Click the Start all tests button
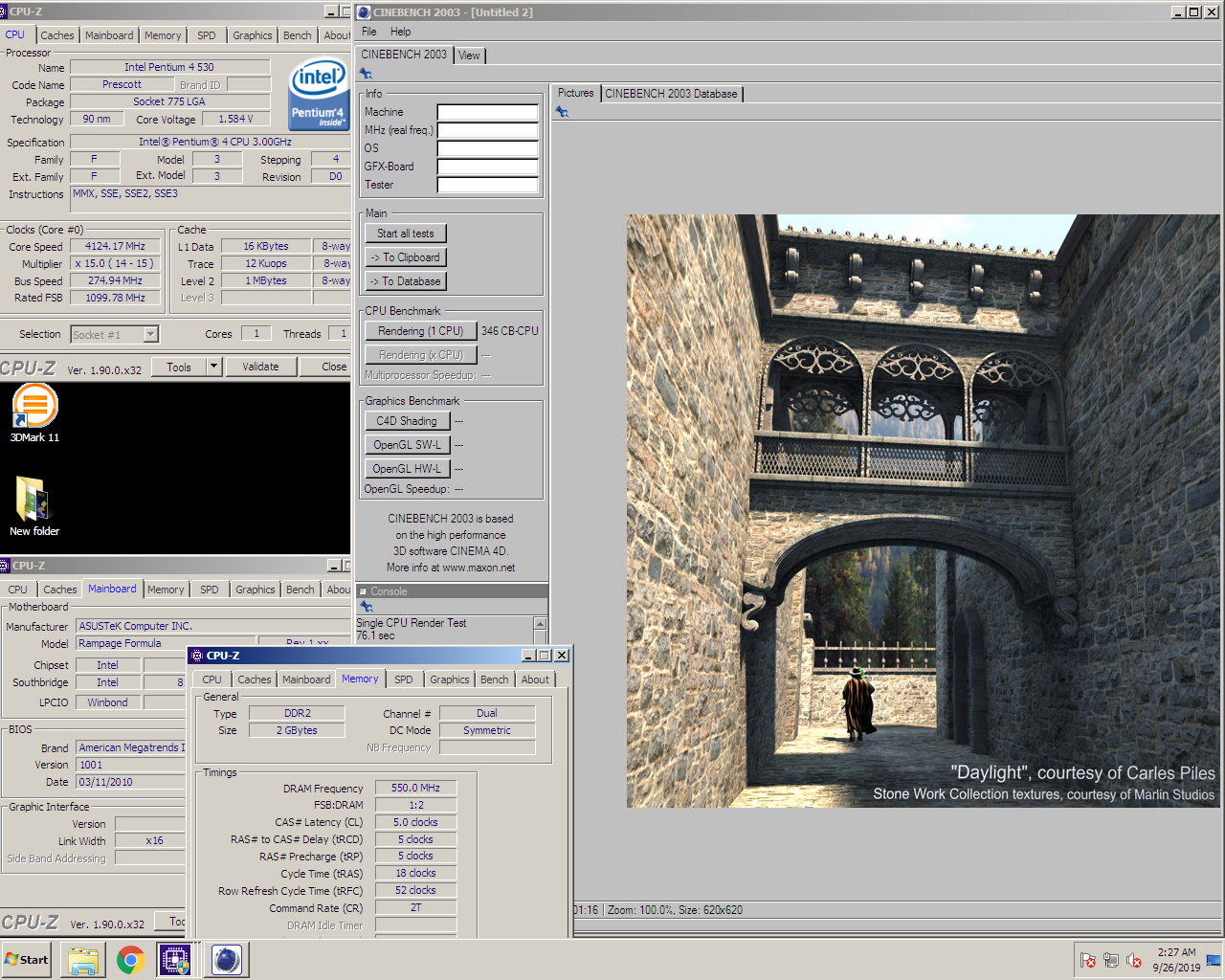The image size is (1225, 980). tap(405, 234)
